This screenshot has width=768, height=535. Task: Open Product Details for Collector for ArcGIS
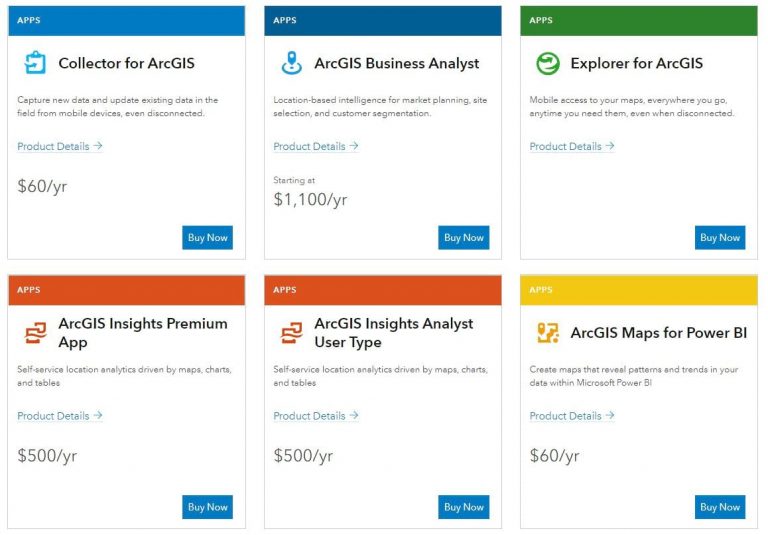click(x=59, y=146)
